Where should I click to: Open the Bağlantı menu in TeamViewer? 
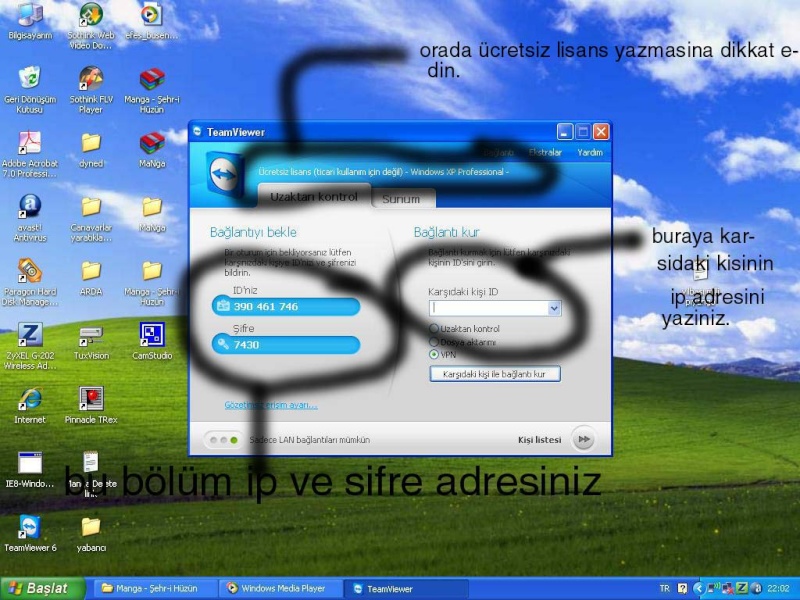pos(498,152)
